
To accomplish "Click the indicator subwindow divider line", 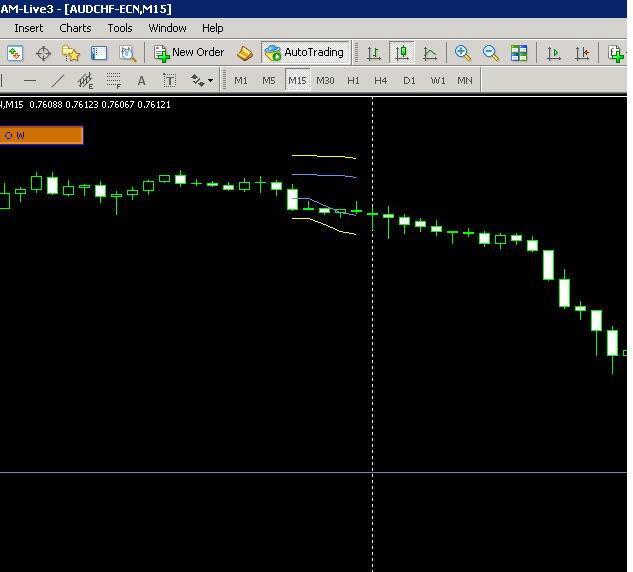I will point(313,472).
